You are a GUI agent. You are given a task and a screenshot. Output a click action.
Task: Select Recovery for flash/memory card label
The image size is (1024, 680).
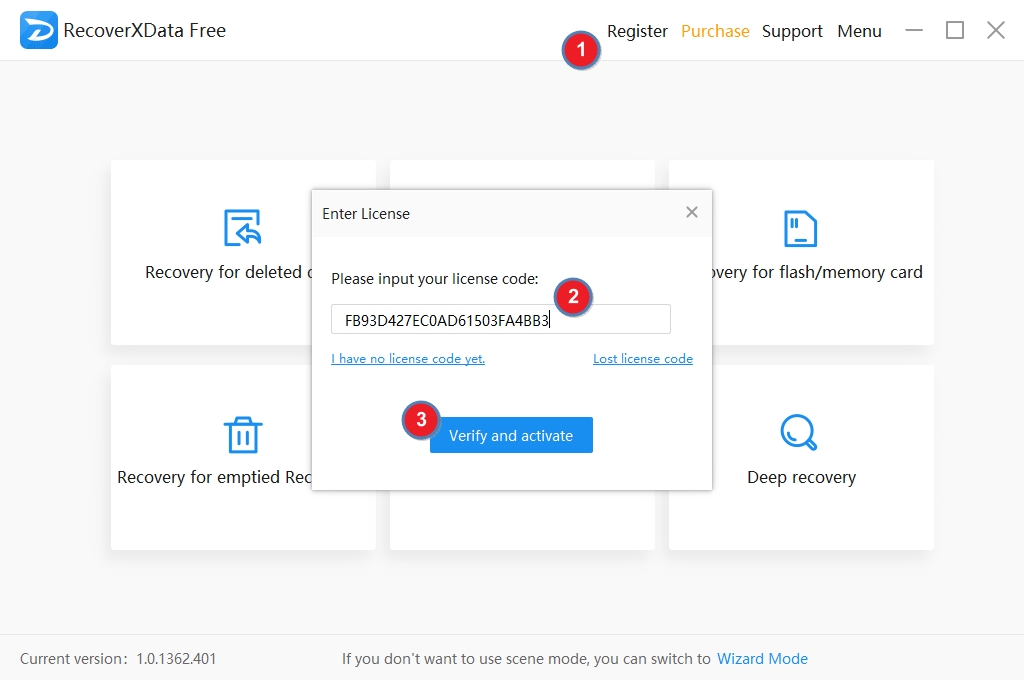tap(817, 272)
